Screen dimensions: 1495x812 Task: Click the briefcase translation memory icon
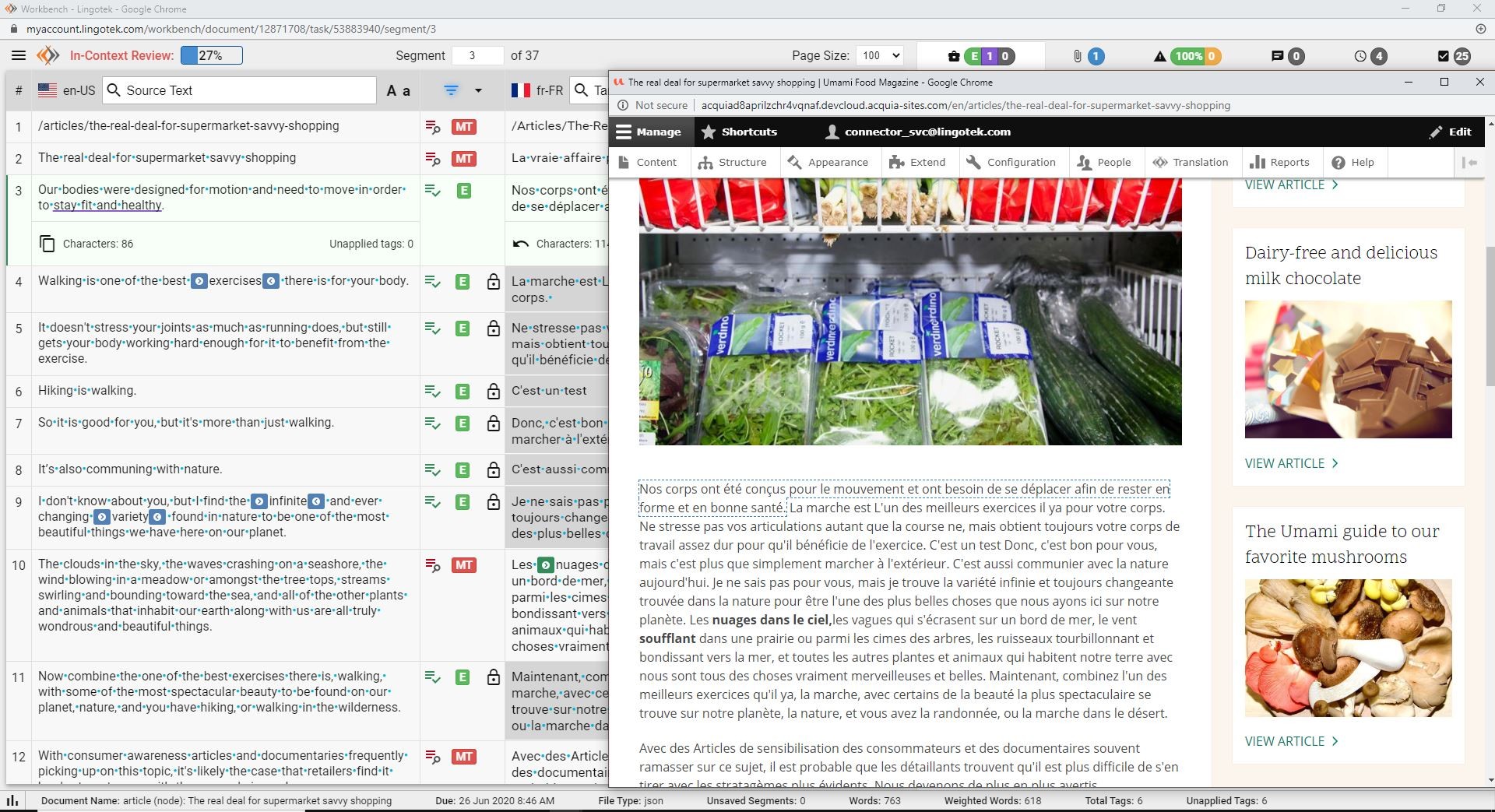(x=953, y=56)
